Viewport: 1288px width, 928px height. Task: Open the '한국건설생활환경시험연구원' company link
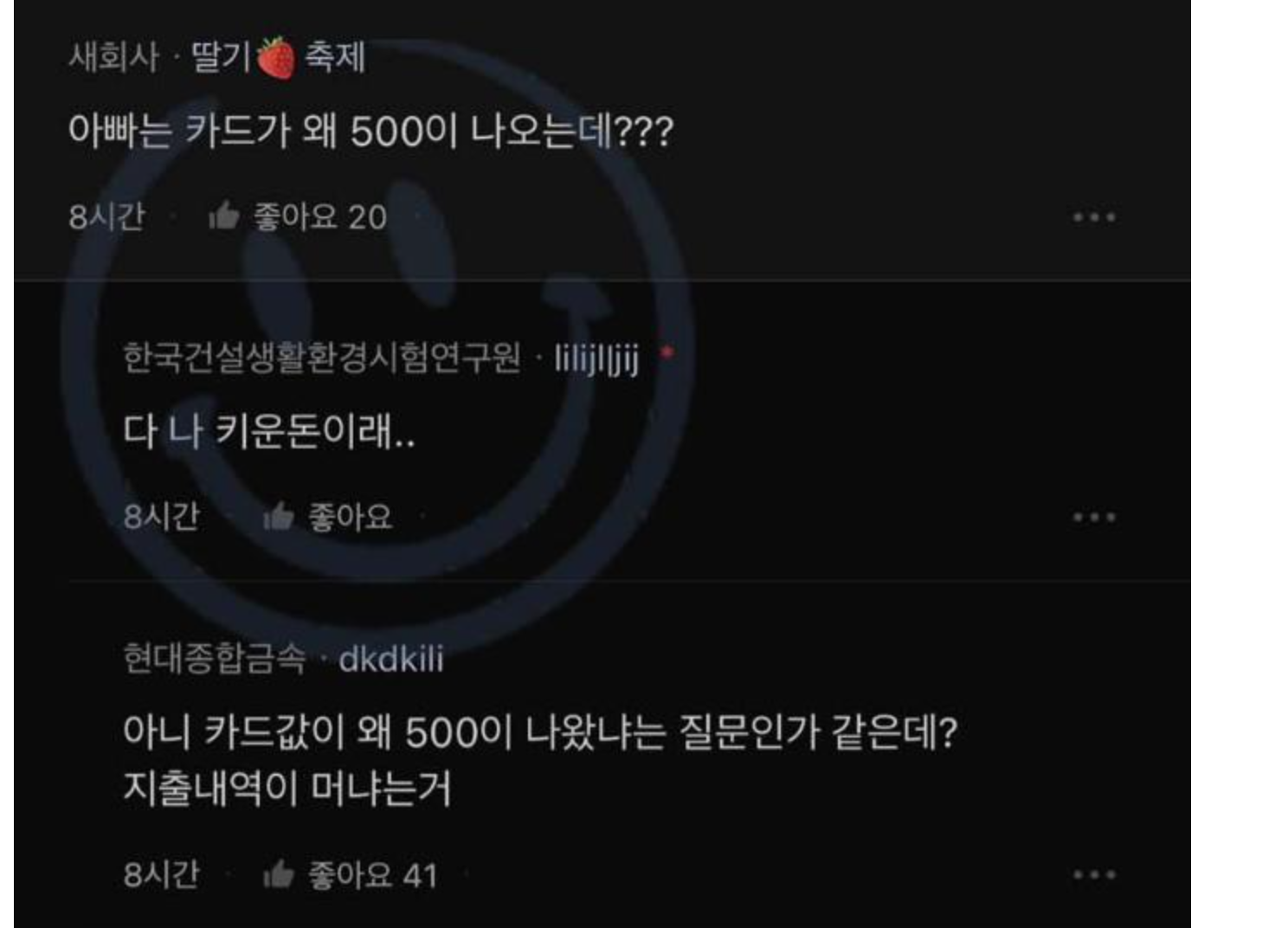tap(322, 357)
